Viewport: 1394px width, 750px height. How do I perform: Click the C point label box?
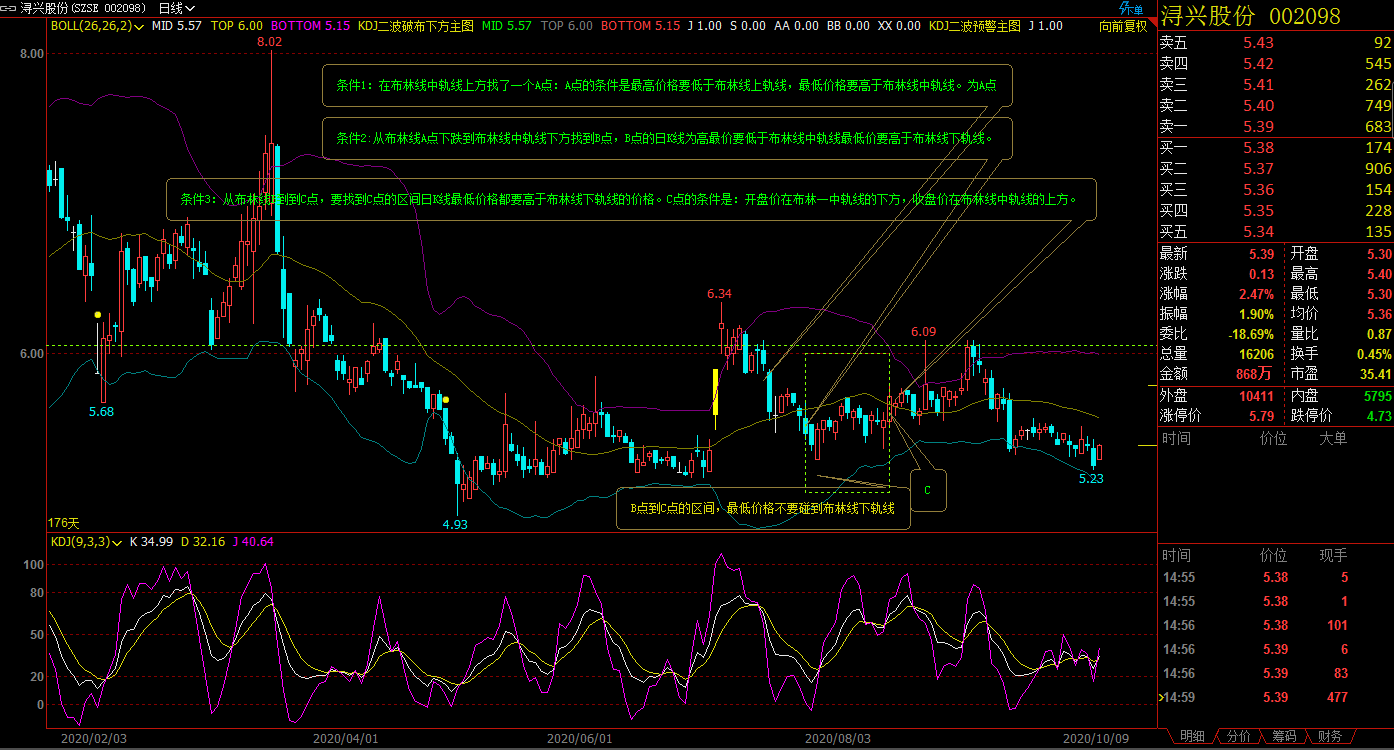(x=927, y=491)
